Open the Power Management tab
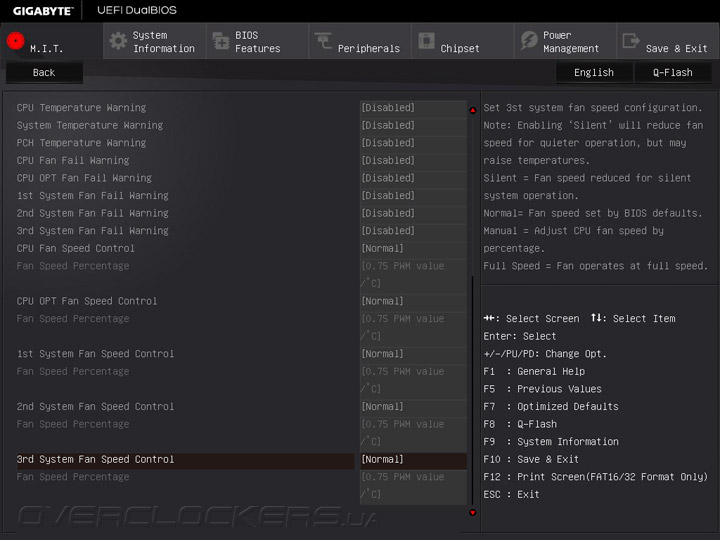Viewport: 720px width, 540px height. [566, 41]
